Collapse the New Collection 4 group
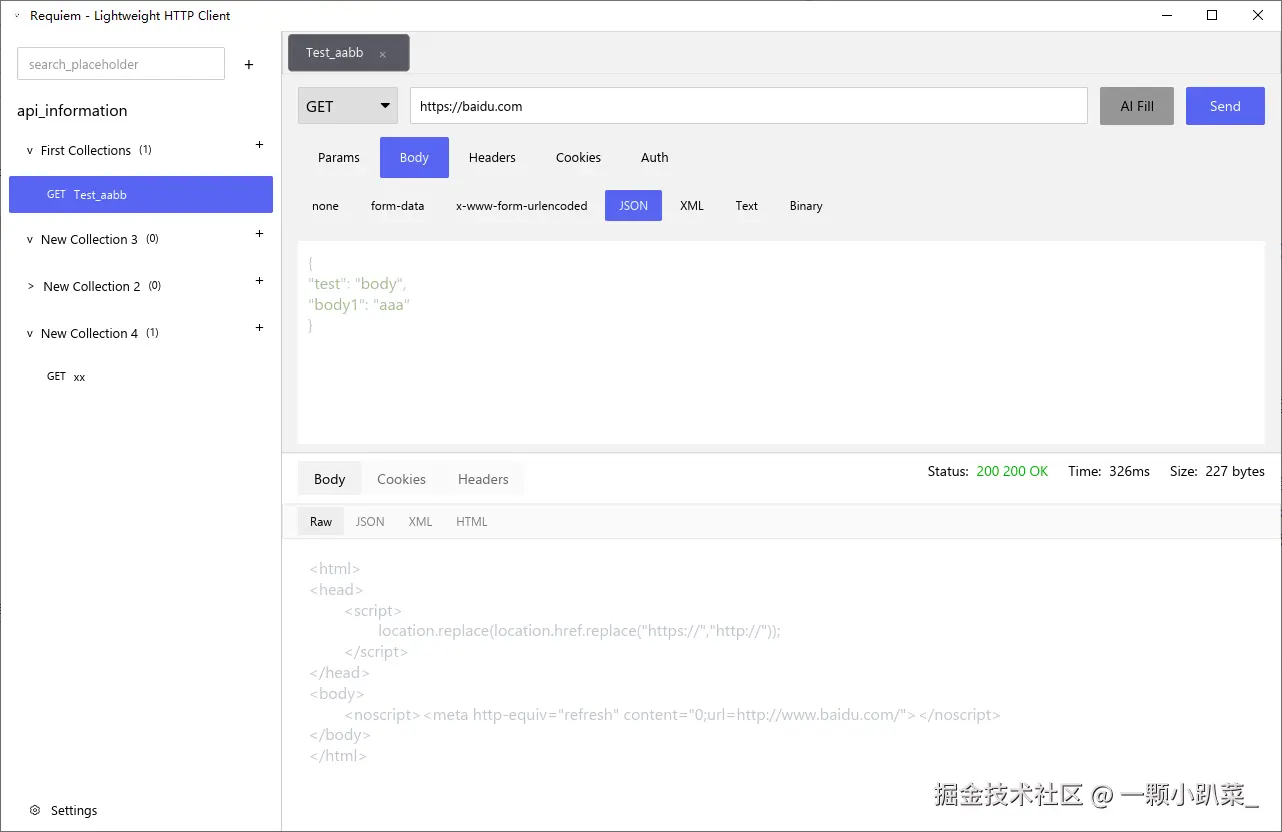This screenshot has width=1282, height=832. pyautogui.click(x=30, y=334)
